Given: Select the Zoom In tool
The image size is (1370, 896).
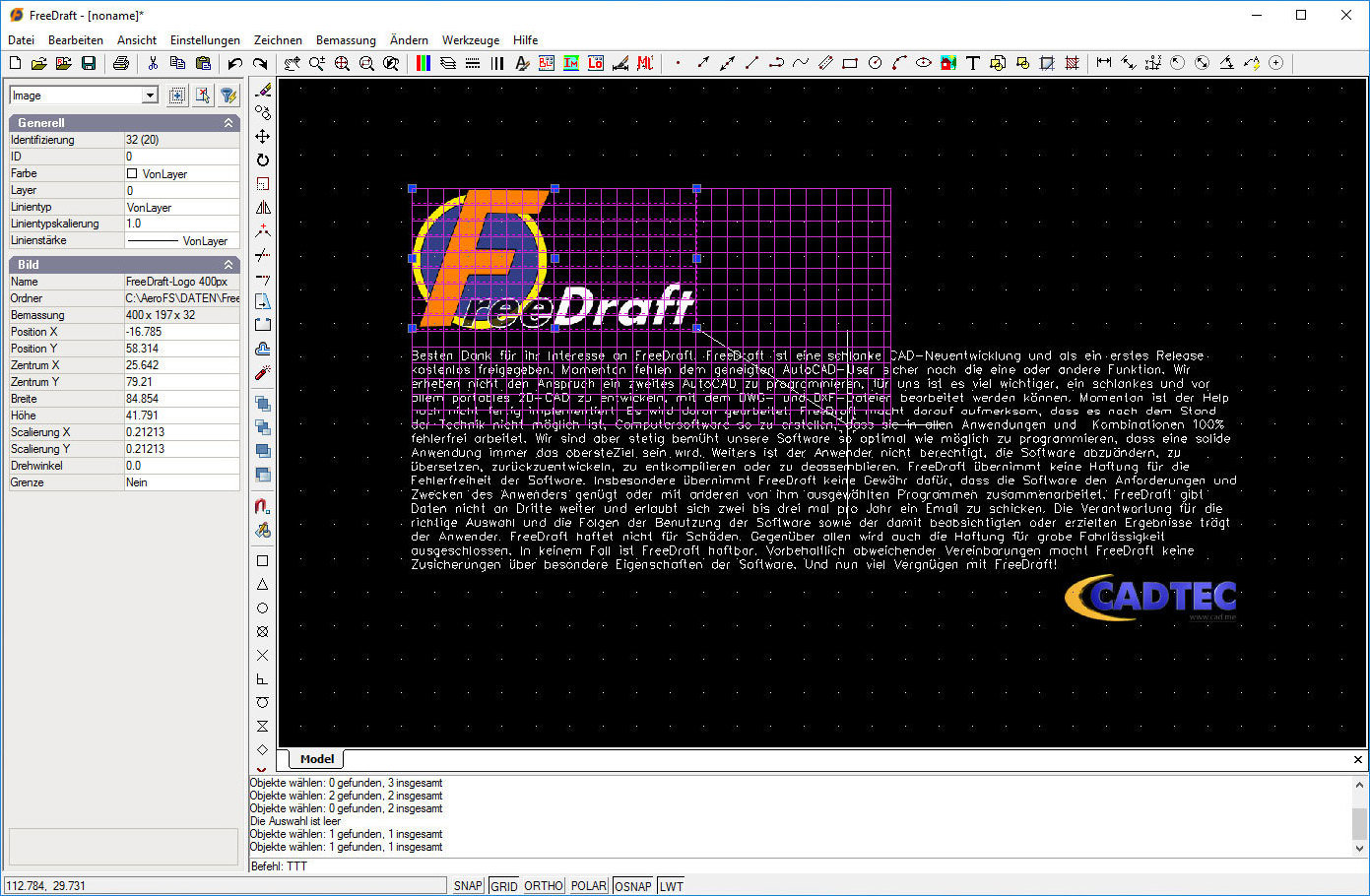Looking at the screenshot, I should (x=316, y=62).
